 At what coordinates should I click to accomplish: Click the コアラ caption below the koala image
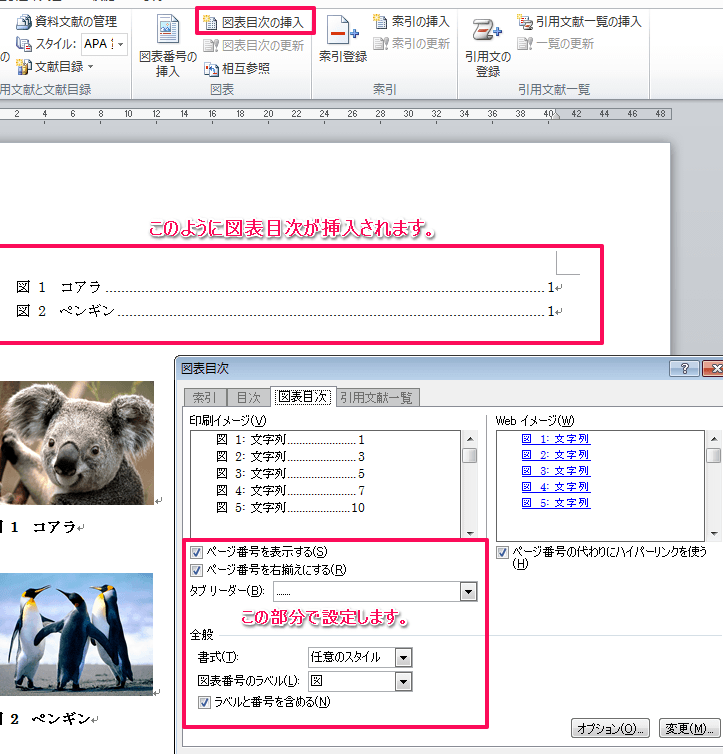click(x=54, y=527)
